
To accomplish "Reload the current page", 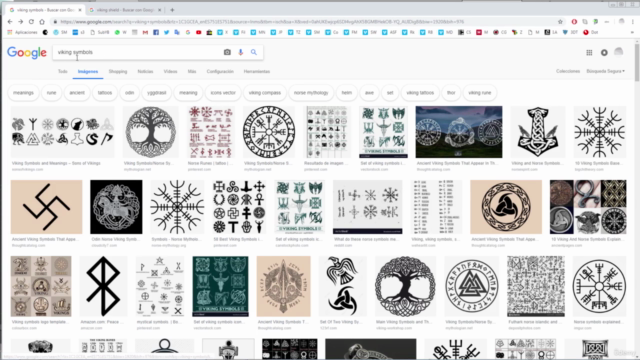I will click(x=31, y=22).
